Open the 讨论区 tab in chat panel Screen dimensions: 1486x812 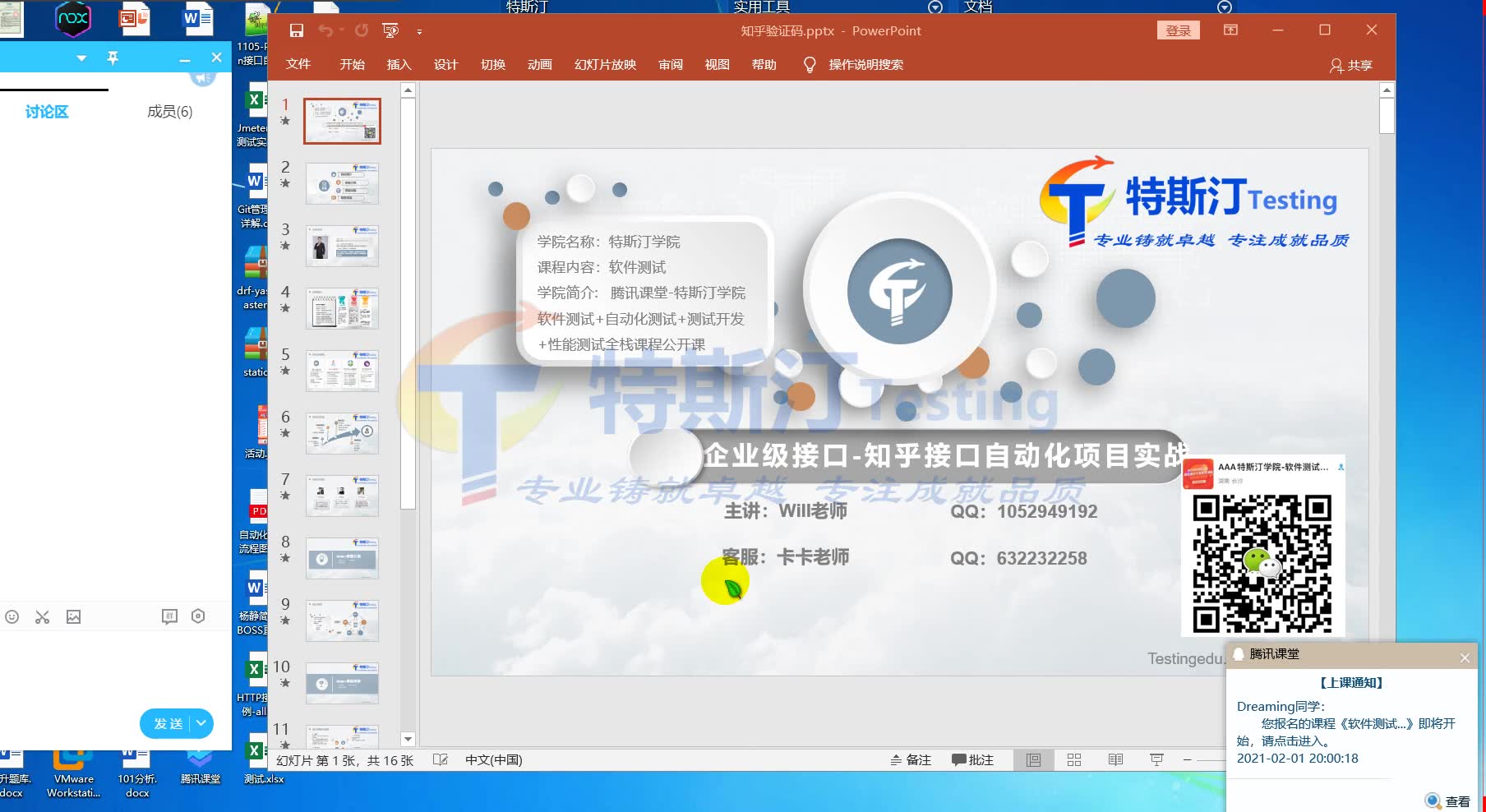(47, 112)
